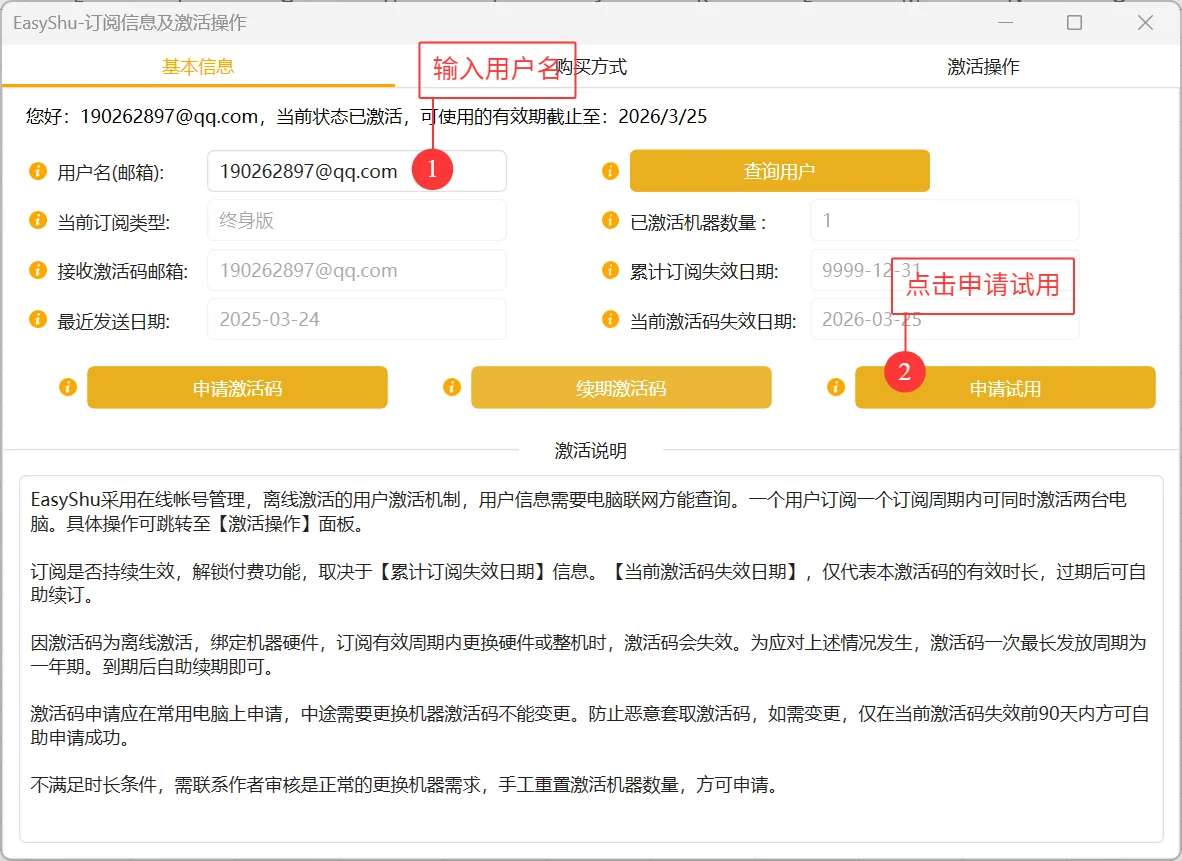1182x861 pixels.
Task: Maximize the EasyShu window
Action: pos(1074,23)
